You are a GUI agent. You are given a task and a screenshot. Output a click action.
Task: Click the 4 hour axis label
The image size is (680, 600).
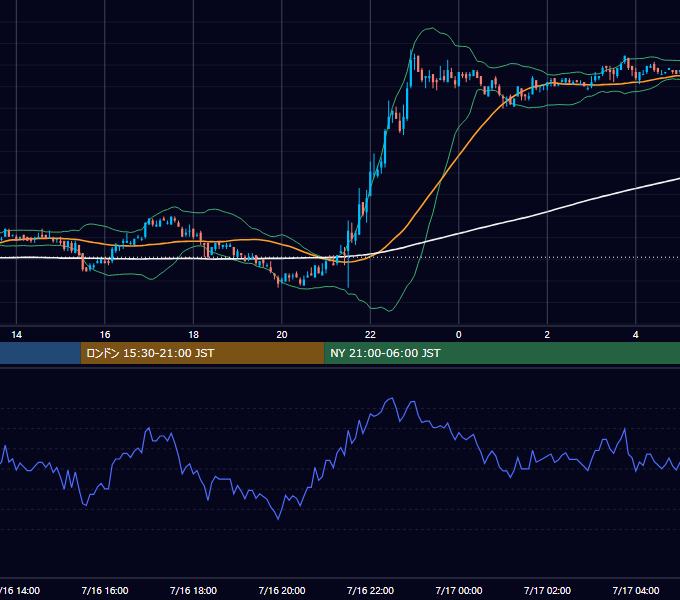[636, 335]
